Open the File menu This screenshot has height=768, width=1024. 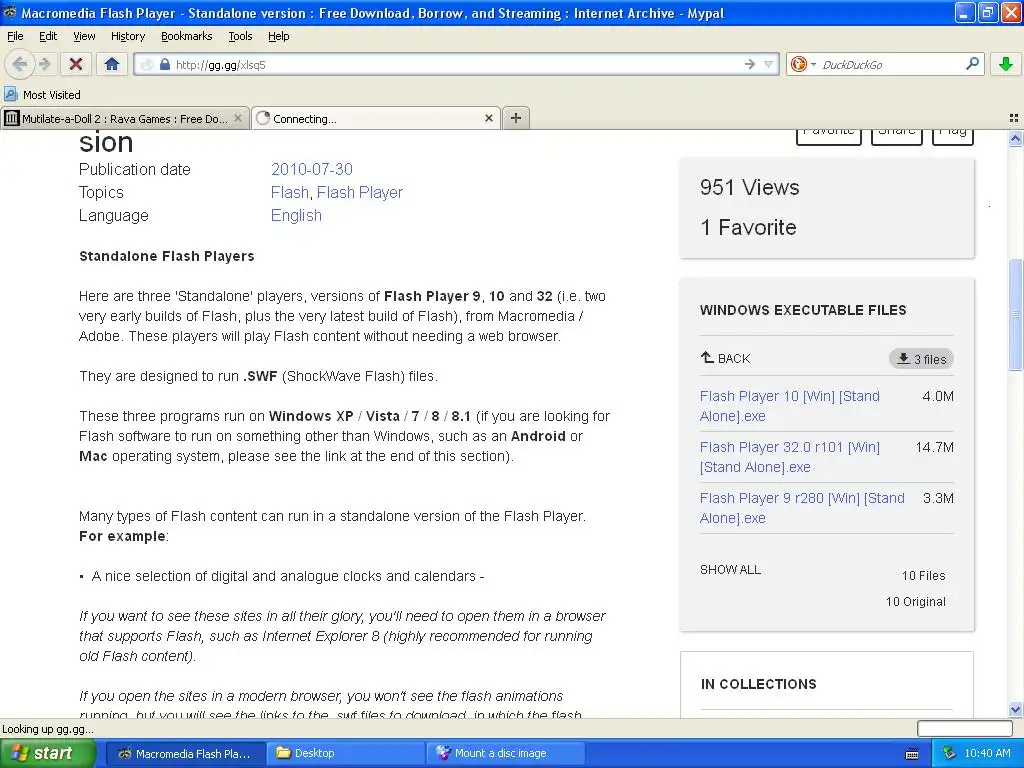(15, 36)
